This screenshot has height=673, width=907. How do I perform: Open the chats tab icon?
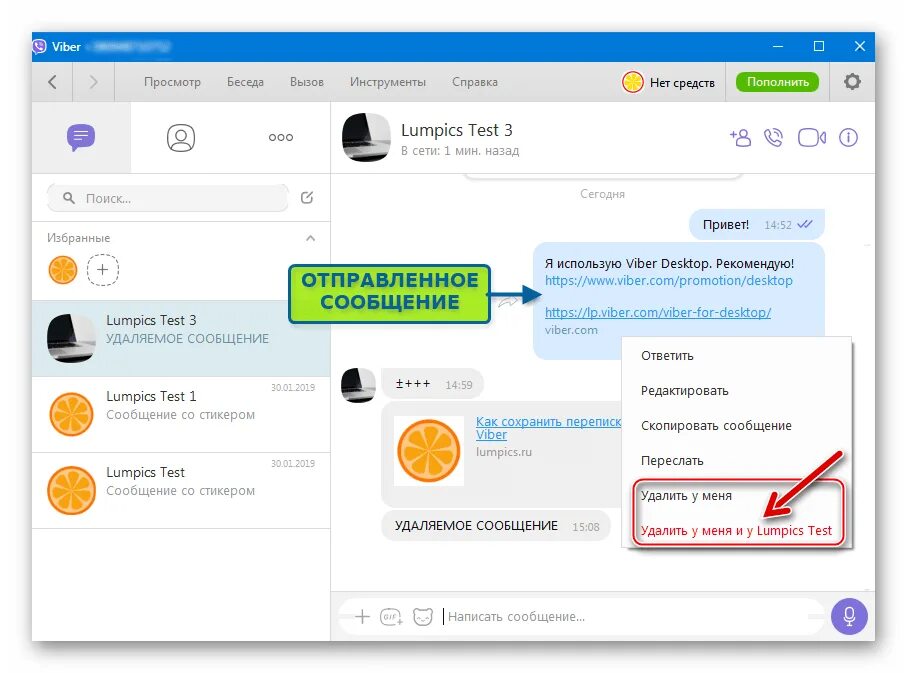tap(81, 137)
